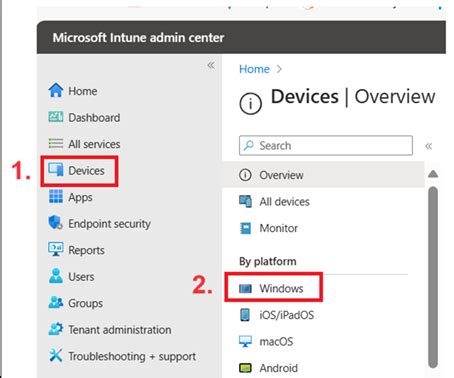The image size is (454, 378).
Task: Click the All devices icon
Action: click(x=245, y=201)
